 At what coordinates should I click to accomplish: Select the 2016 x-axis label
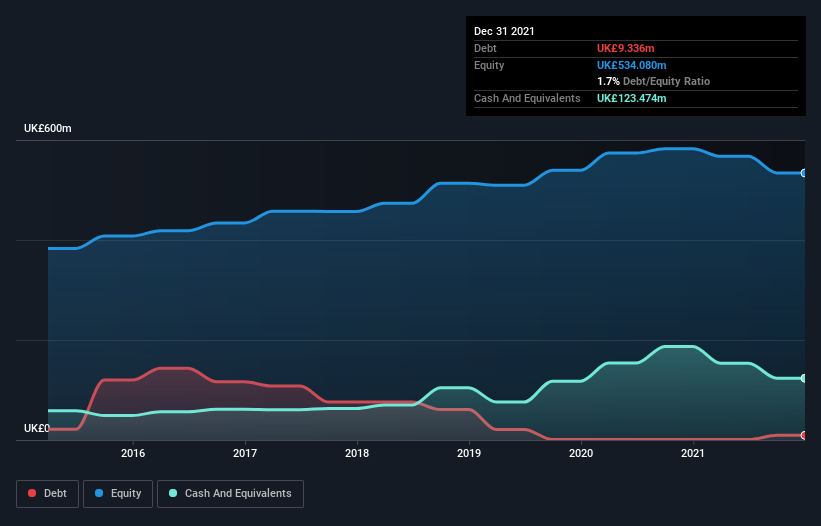[133, 453]
